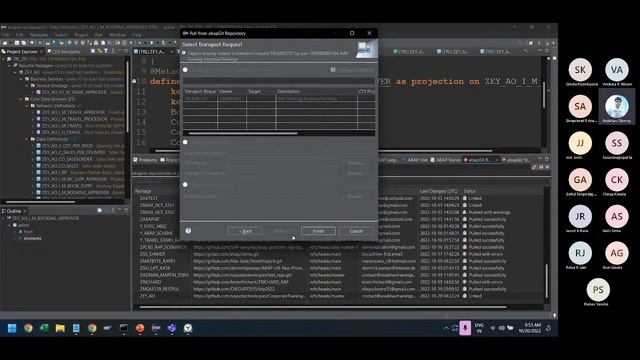Click the Cancel button in the pull dialog
Image resolution: width=640 pixels, height=360 pixels.
pos(356,231)
